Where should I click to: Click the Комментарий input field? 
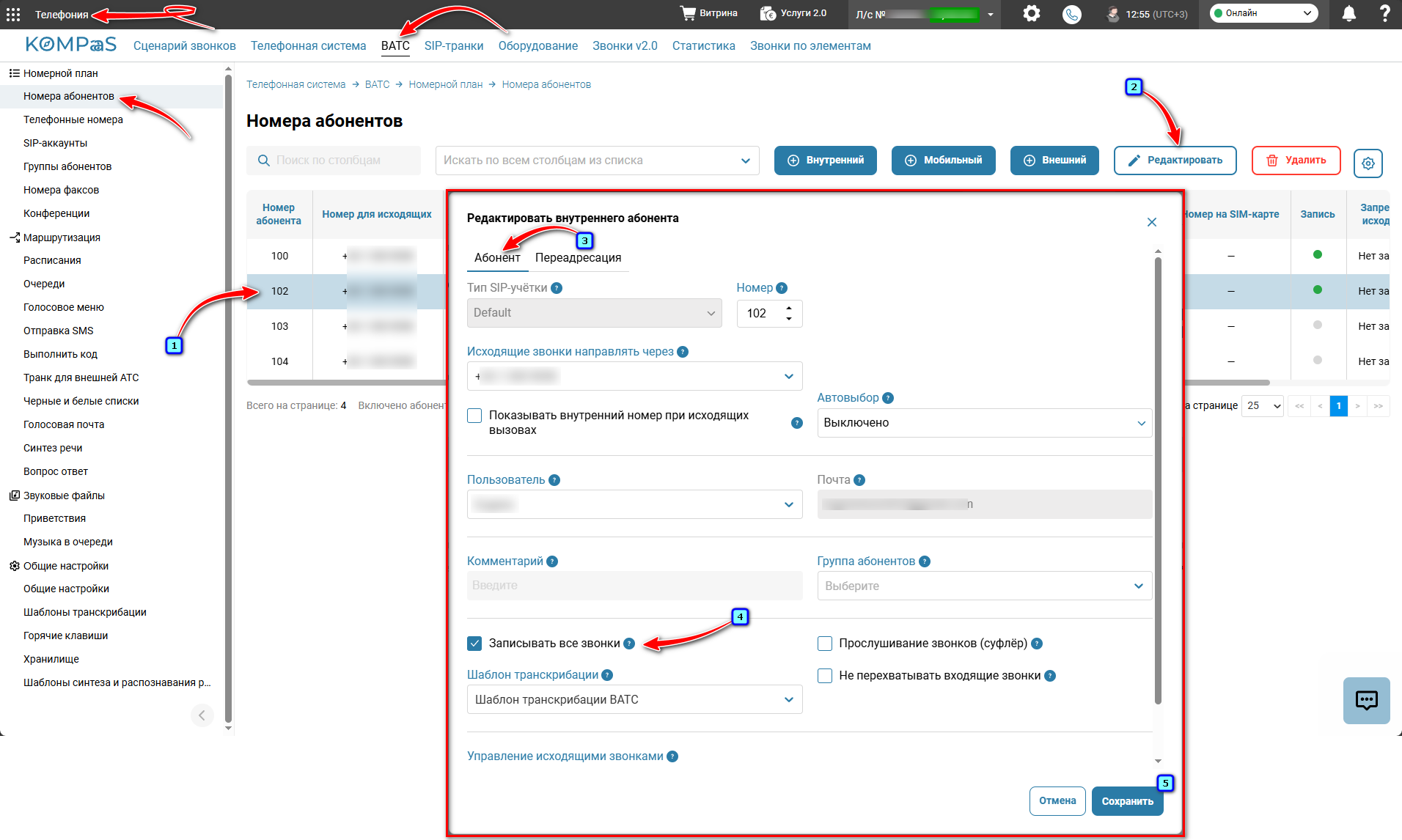(x=634, y=586)
